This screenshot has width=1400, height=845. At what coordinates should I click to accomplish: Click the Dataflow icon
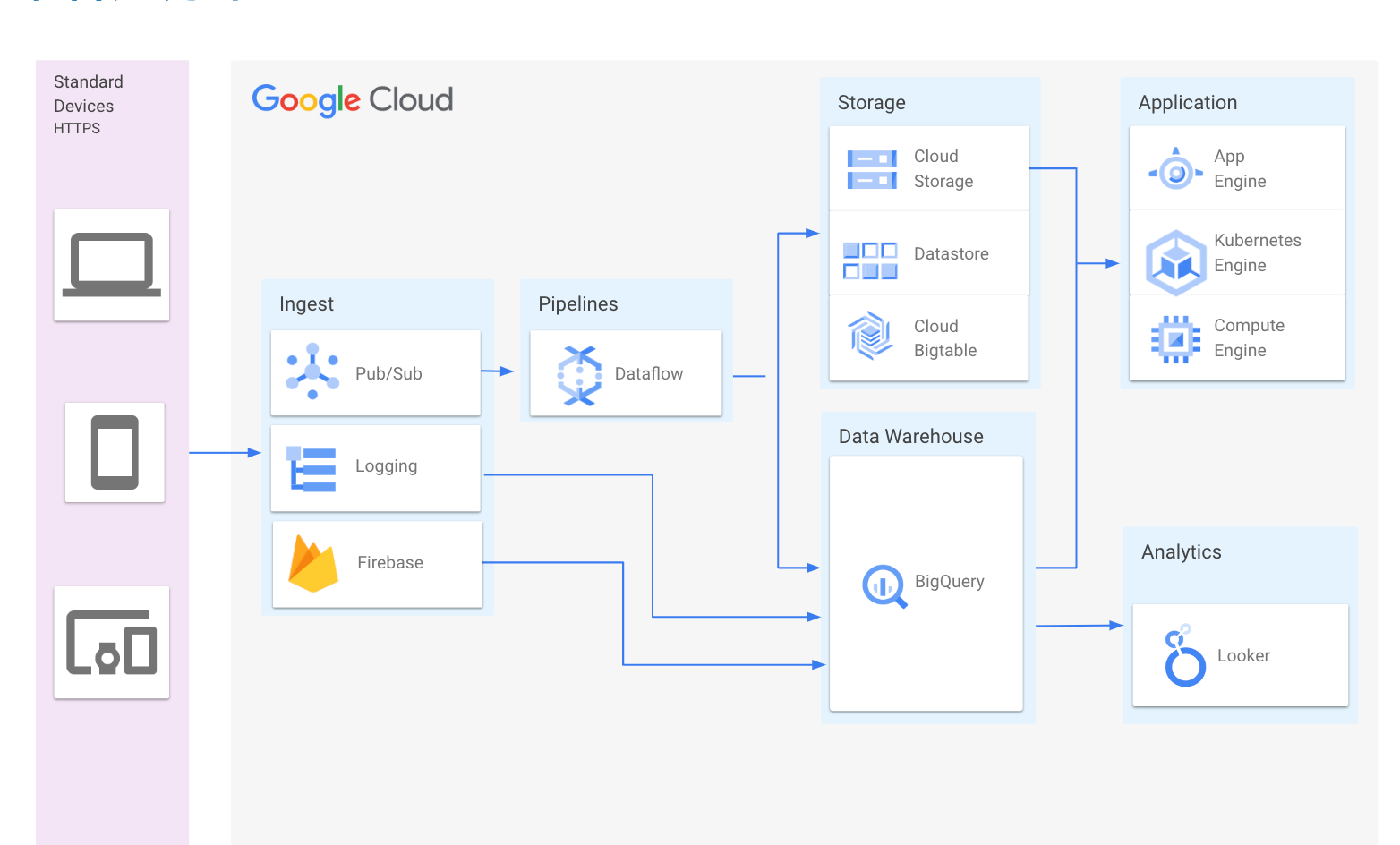pos(580,376)
